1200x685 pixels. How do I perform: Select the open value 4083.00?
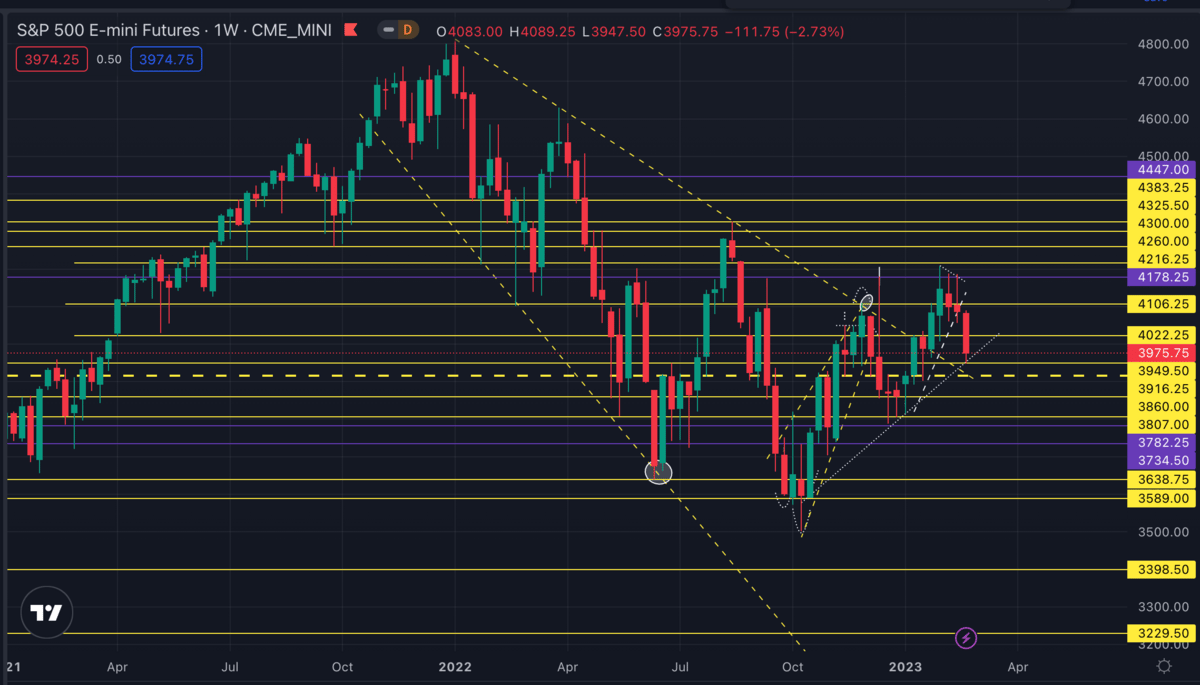tap(477, 30)
